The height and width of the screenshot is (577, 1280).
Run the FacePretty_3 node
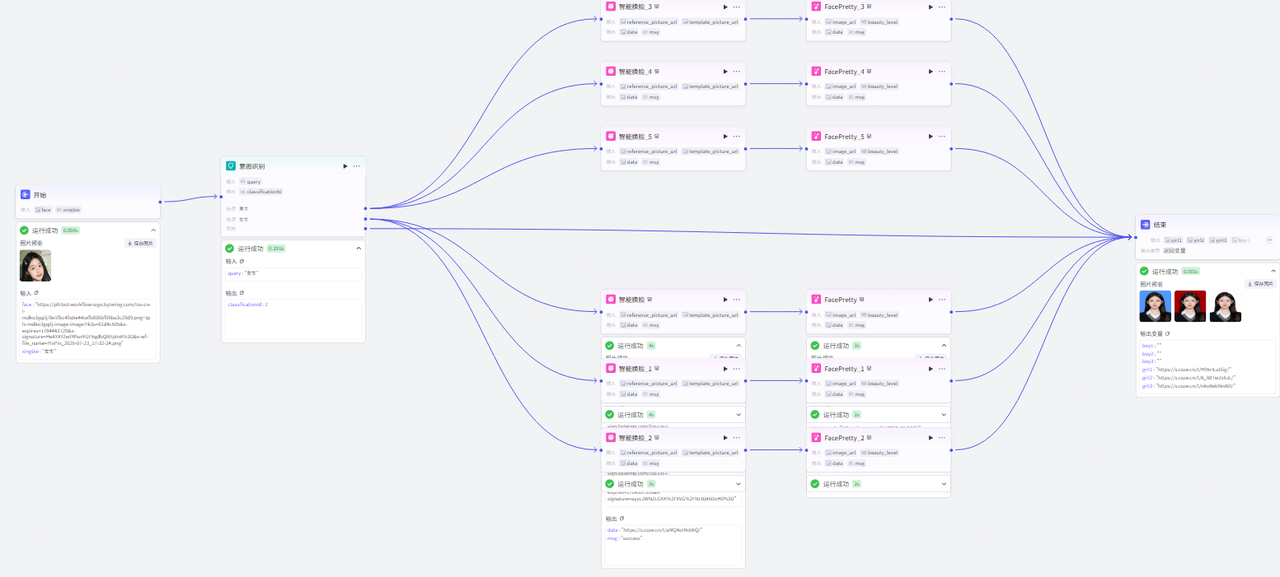931,7
